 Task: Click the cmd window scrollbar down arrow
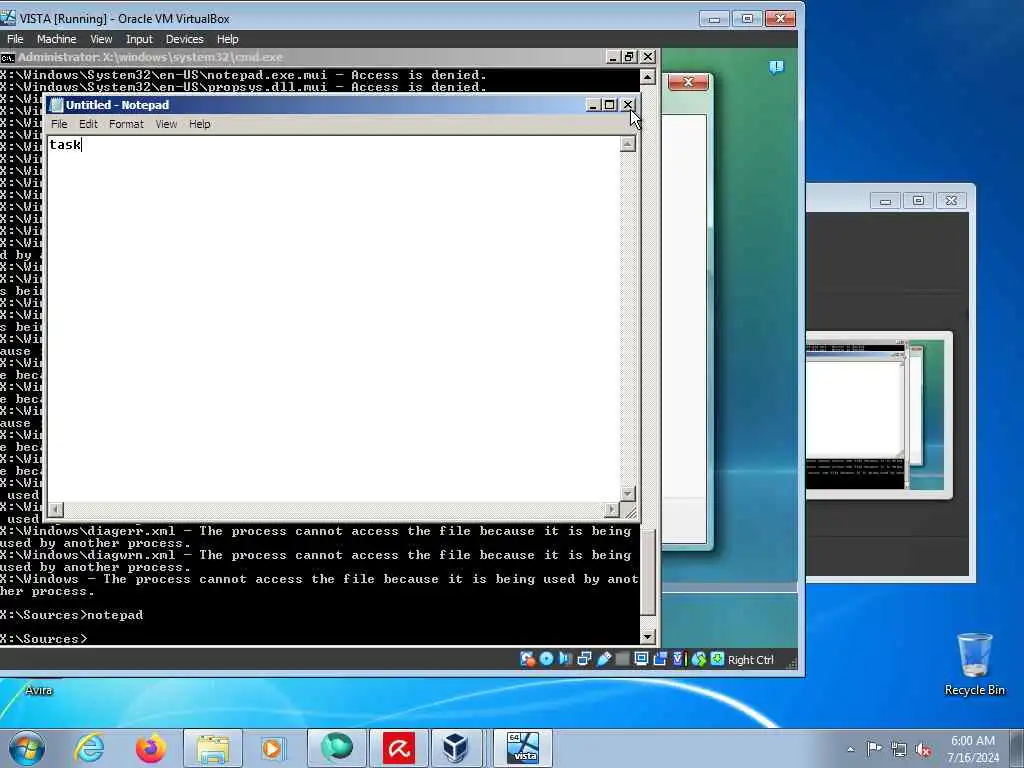tap(648, 637)
